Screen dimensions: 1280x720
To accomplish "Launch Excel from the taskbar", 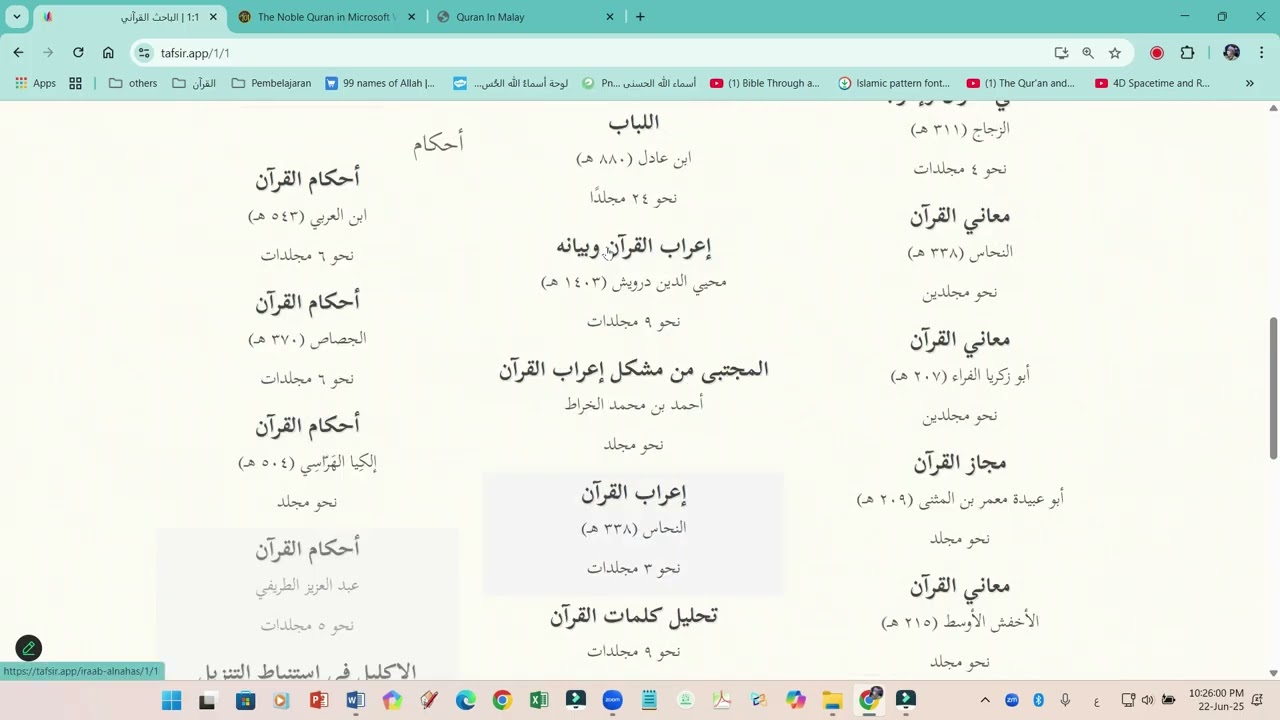I will point(539,700).
